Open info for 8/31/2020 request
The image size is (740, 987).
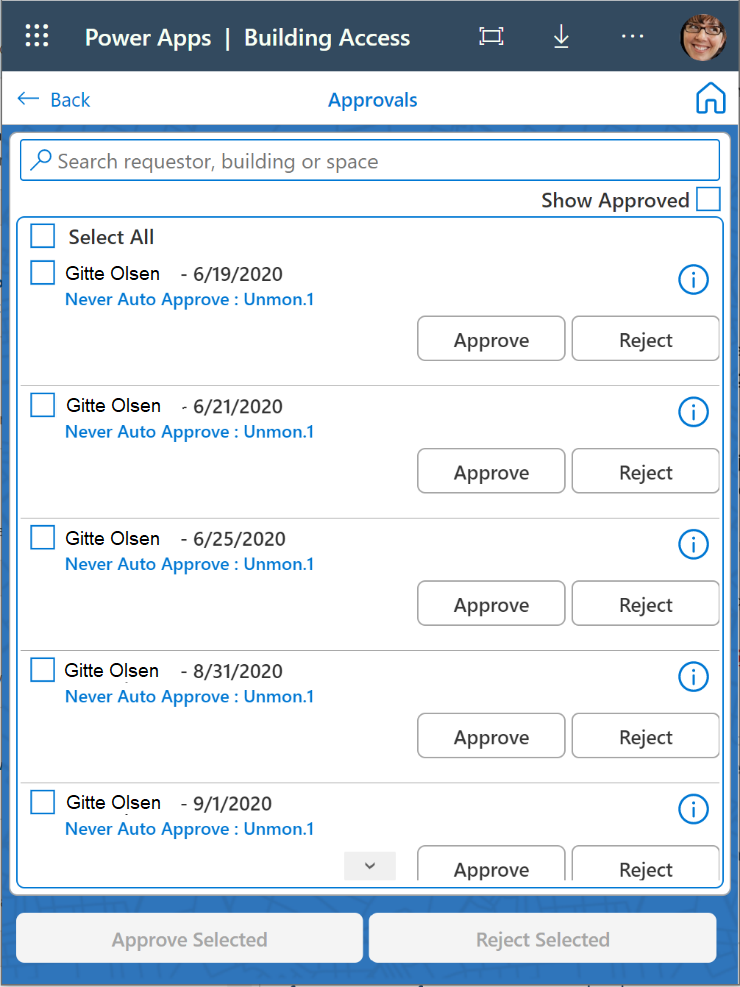coord(693,677)
